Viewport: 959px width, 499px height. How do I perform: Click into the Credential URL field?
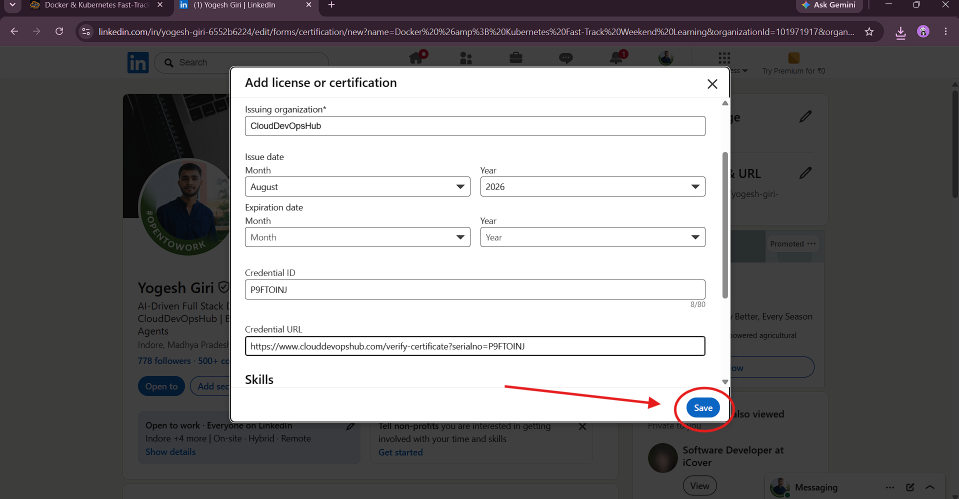click(x=475, y=346)
